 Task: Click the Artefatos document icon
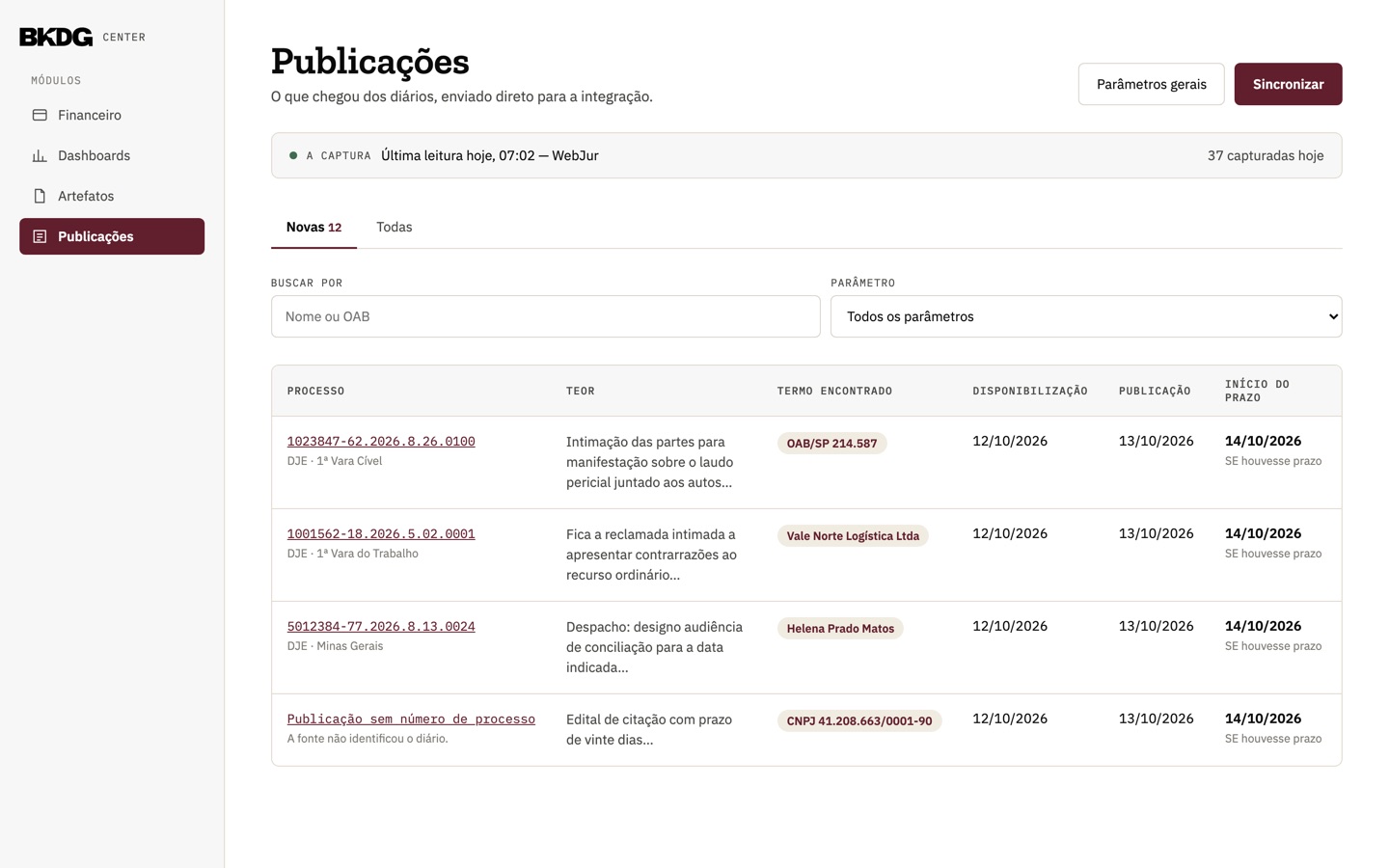(x=40, y=196)
